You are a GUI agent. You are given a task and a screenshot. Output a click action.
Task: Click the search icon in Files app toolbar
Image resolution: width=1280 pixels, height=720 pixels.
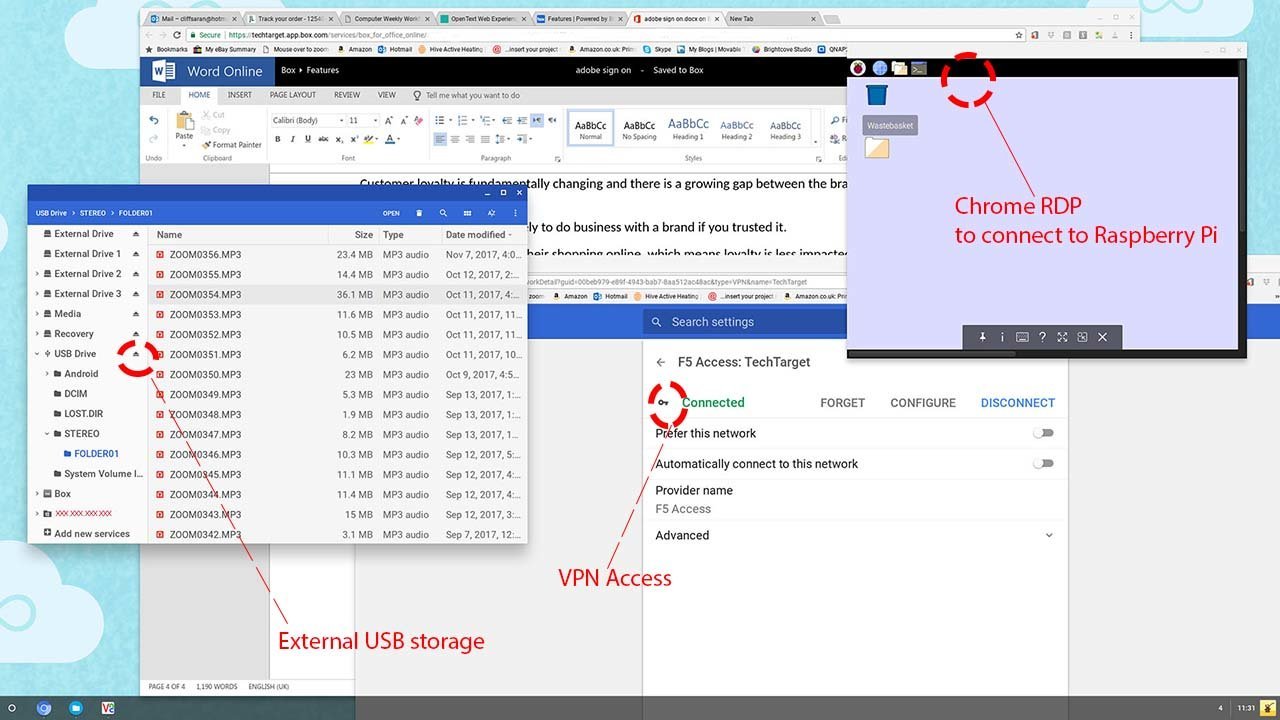click(443, 213)
